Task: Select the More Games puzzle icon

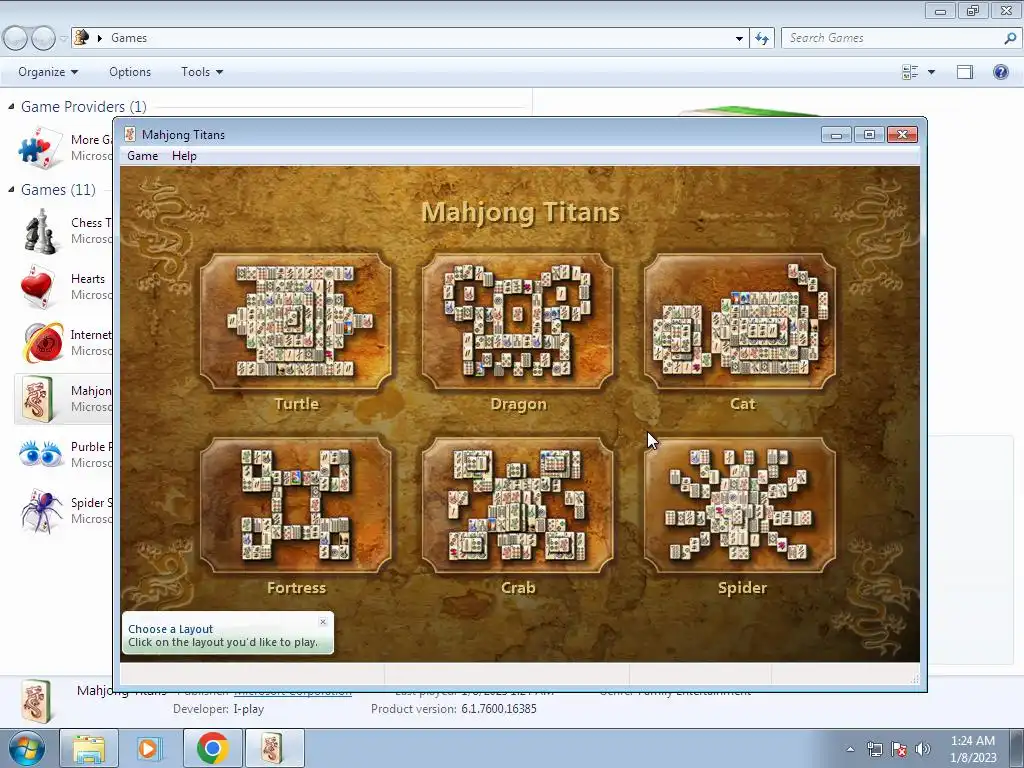Action: tap(40, 148)
